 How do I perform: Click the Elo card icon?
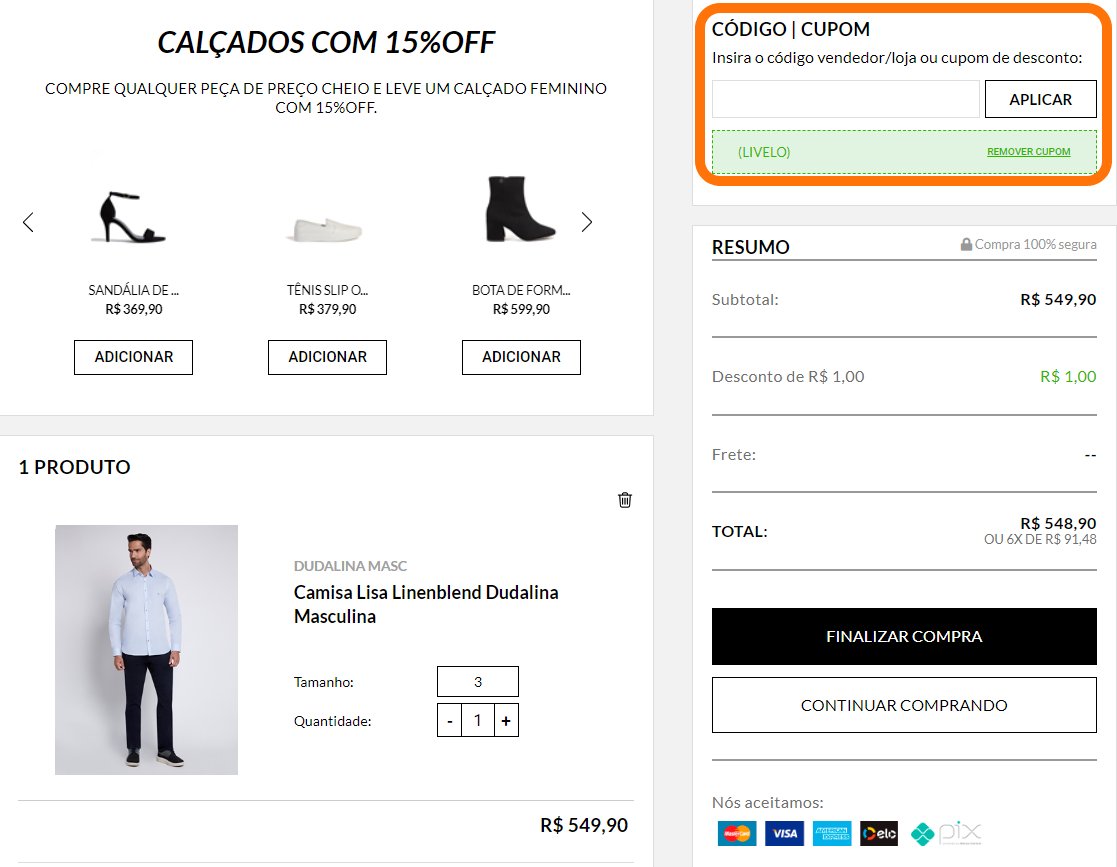click(x=879, y=833)
